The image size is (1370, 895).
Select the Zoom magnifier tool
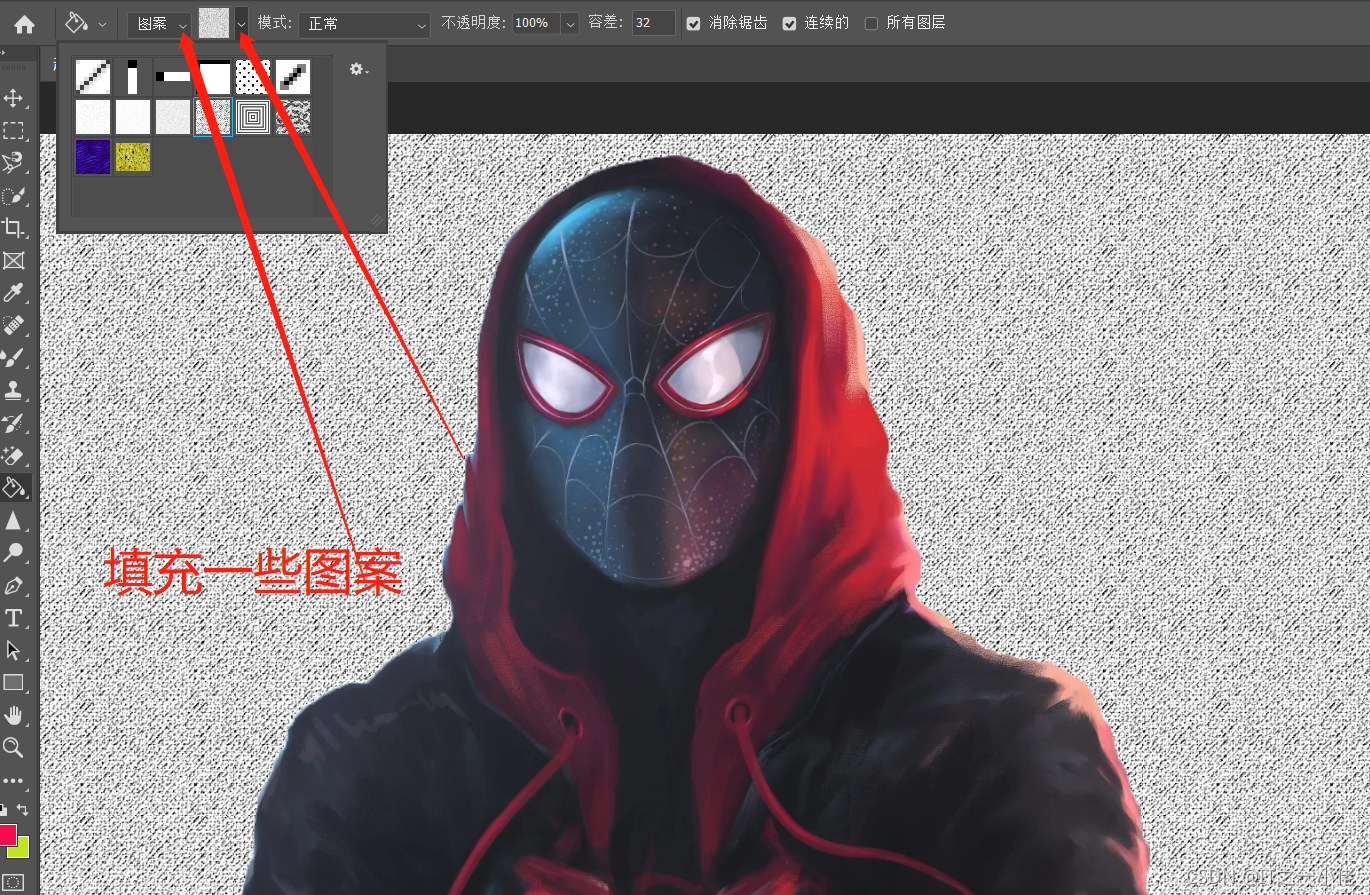point(13,748)
